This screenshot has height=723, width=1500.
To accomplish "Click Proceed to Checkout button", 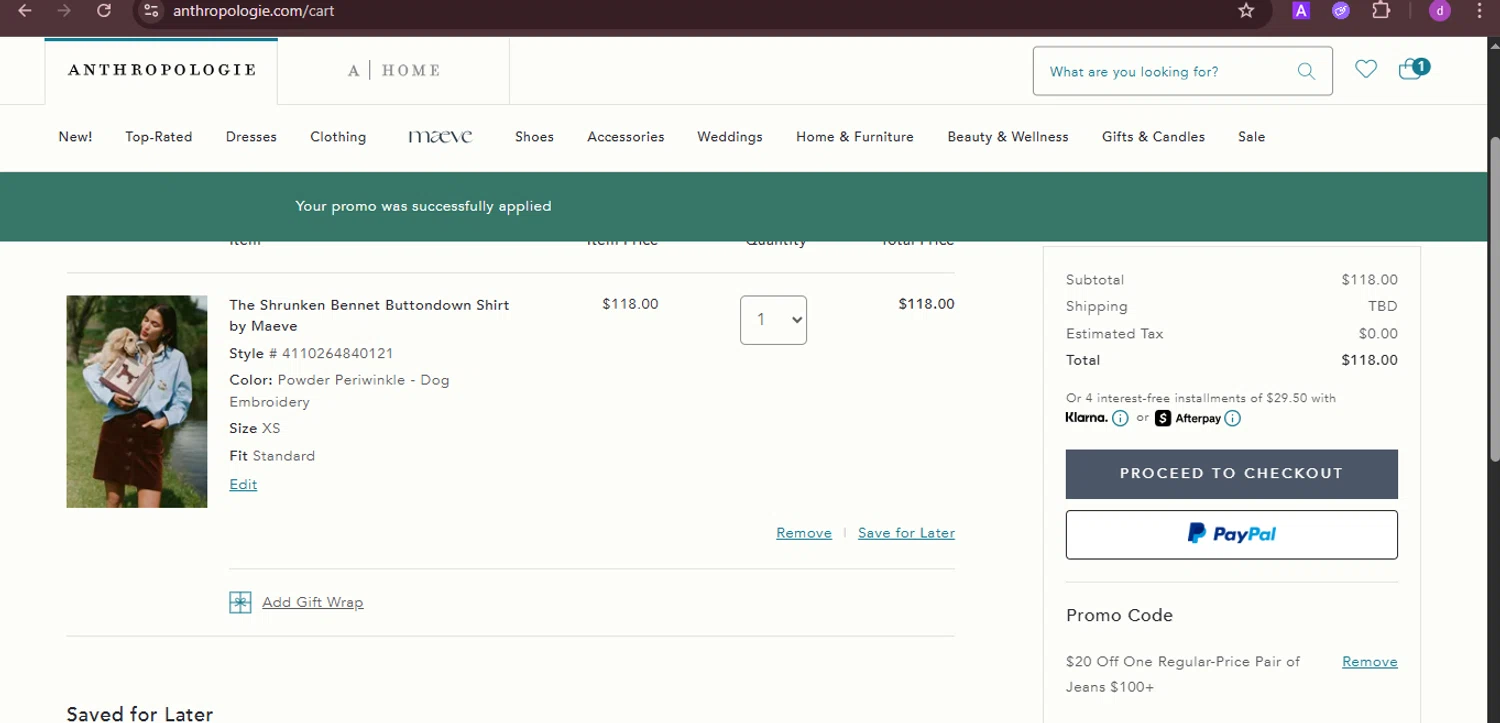I will (x=1231, y=474).
